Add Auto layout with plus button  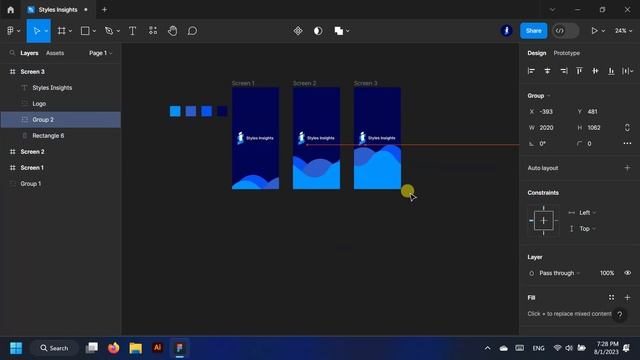[627, 168]
